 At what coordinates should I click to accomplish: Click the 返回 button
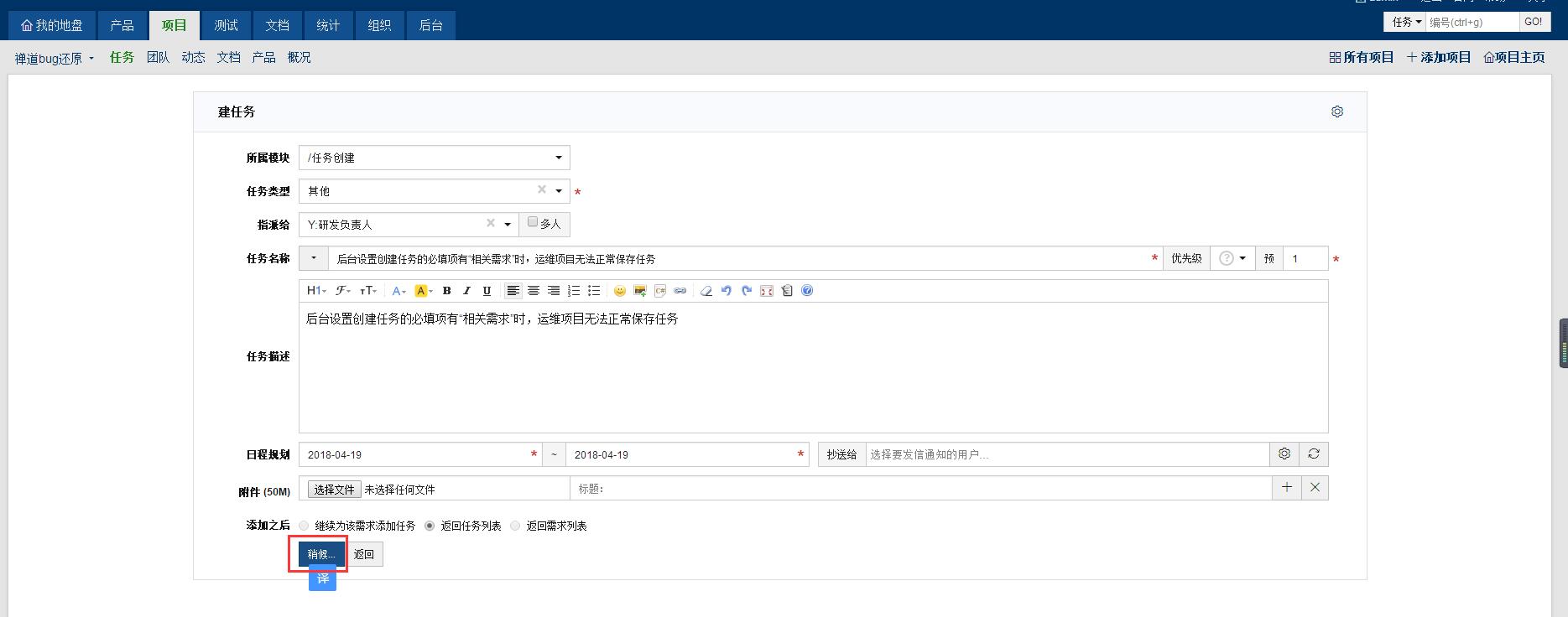point(364,554)
